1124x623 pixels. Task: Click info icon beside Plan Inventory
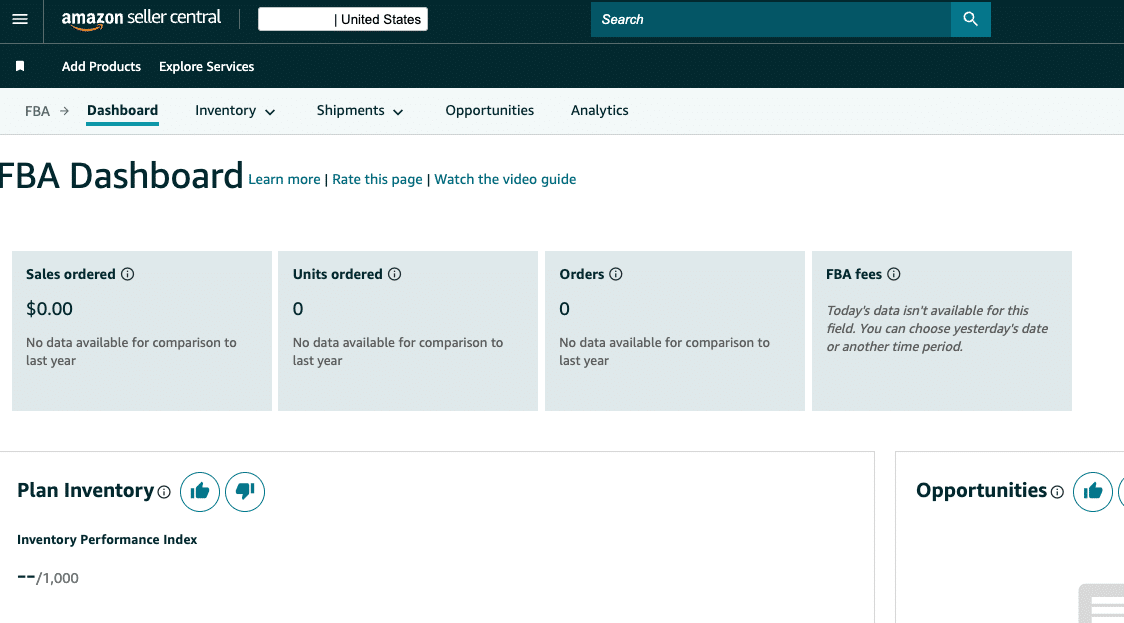click(x=164, y=492)
